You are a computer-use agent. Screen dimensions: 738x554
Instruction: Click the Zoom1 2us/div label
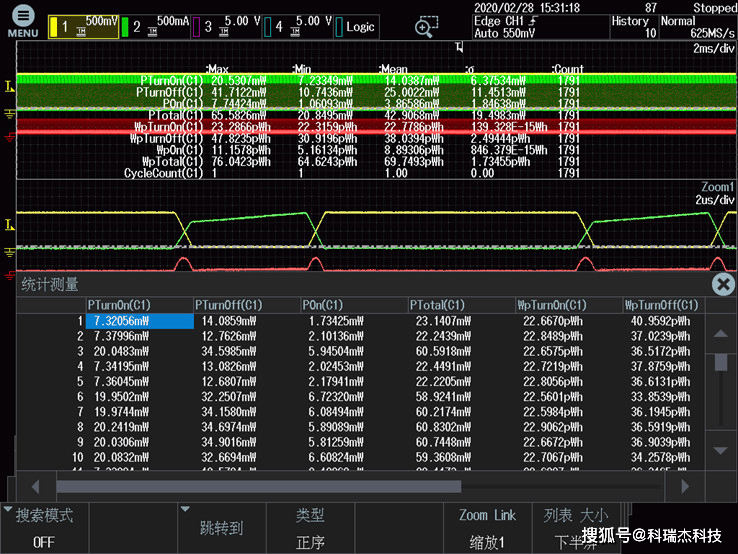[715, 193]
